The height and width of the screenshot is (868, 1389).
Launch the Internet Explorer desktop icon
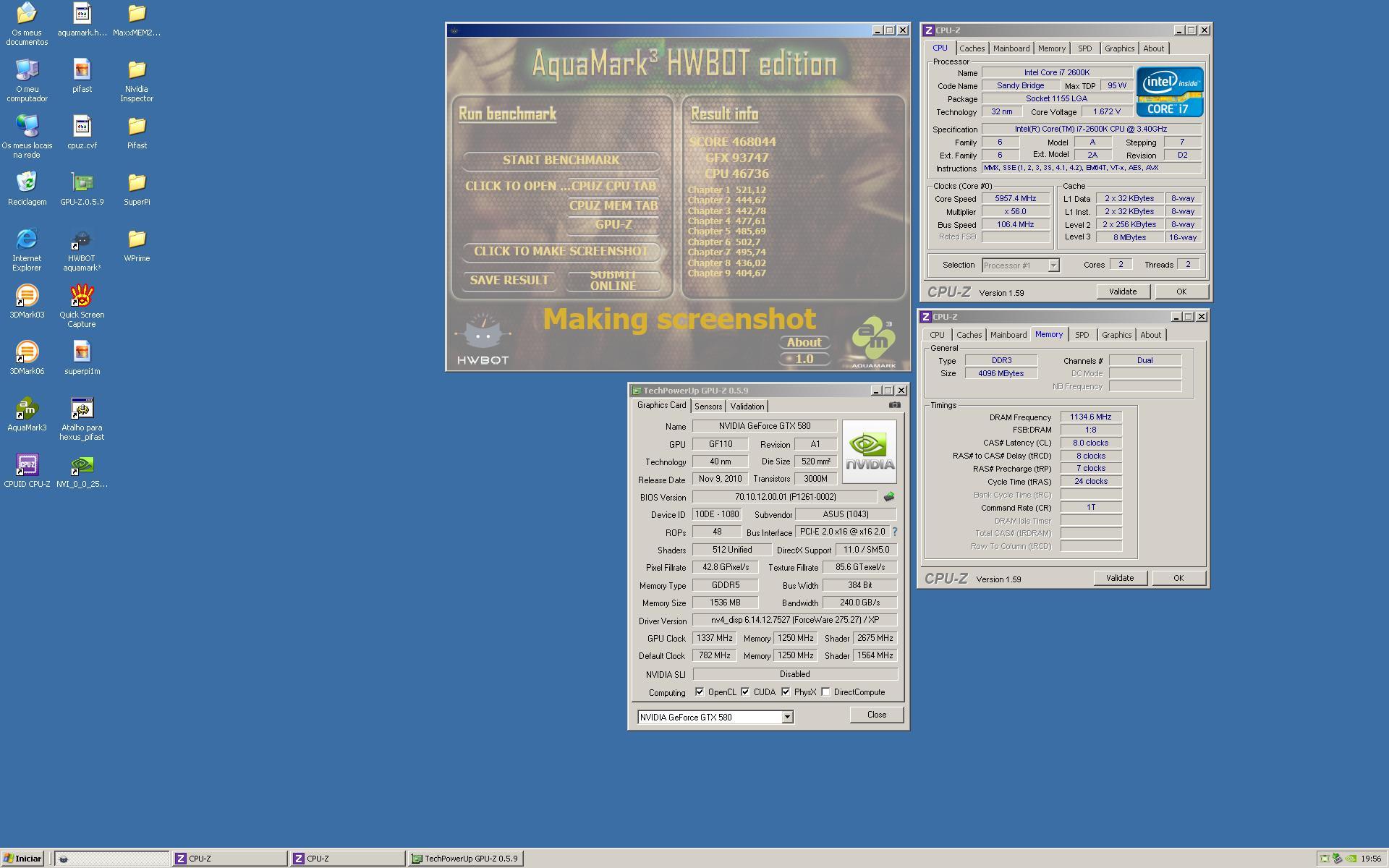pos(27,249)
